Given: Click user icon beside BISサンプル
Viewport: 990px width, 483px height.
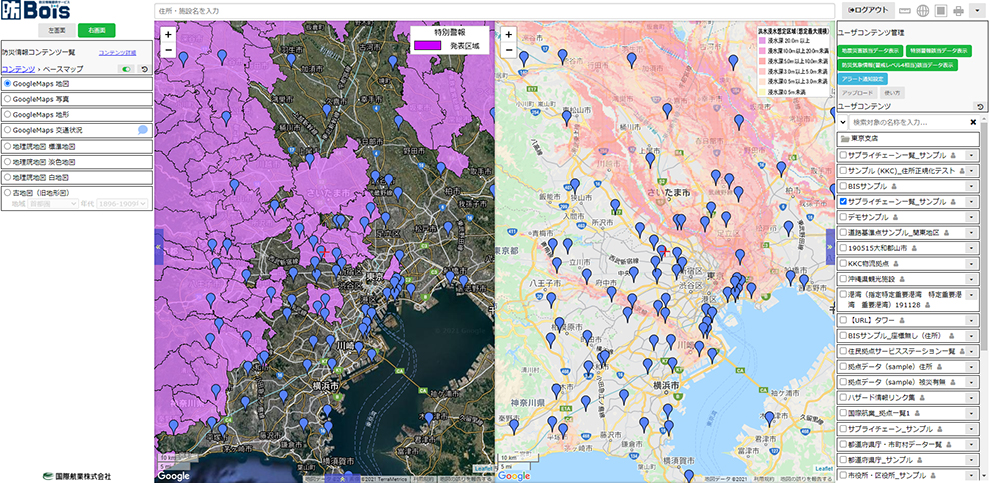Looking at the screenshot, I should click(894, 187).
